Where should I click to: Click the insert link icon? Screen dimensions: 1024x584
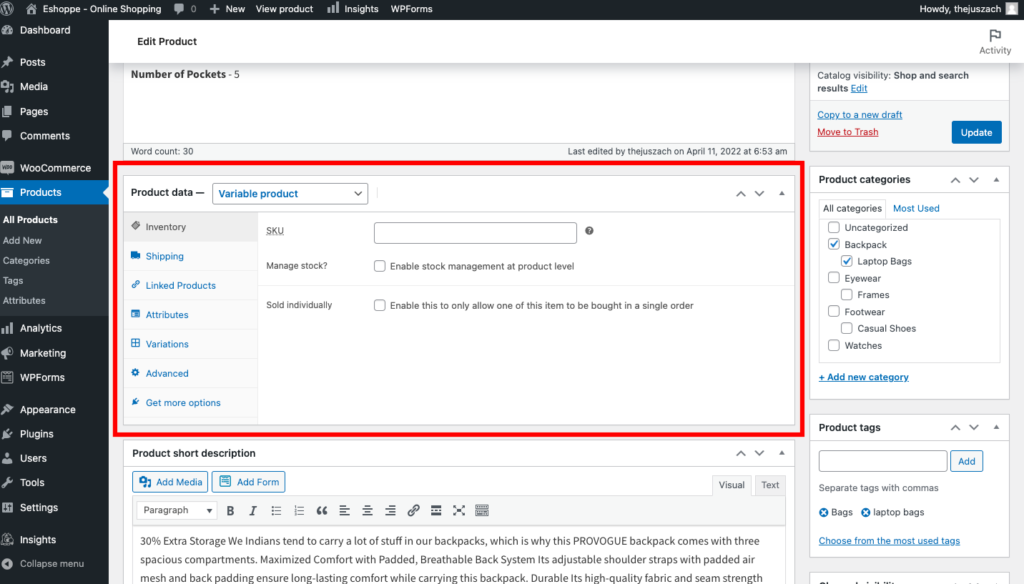click(x=413, y=510)
